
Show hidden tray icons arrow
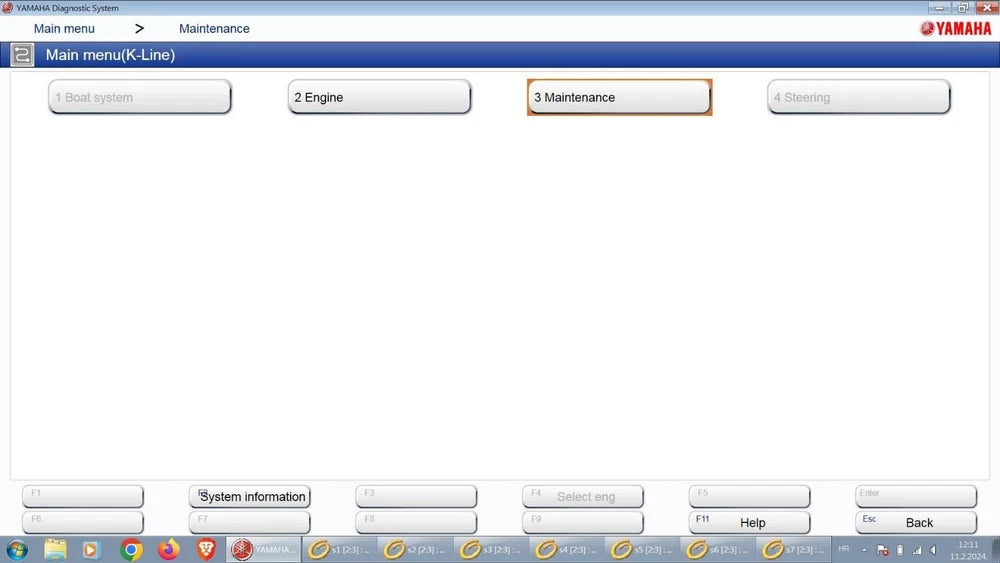[864, 550]
